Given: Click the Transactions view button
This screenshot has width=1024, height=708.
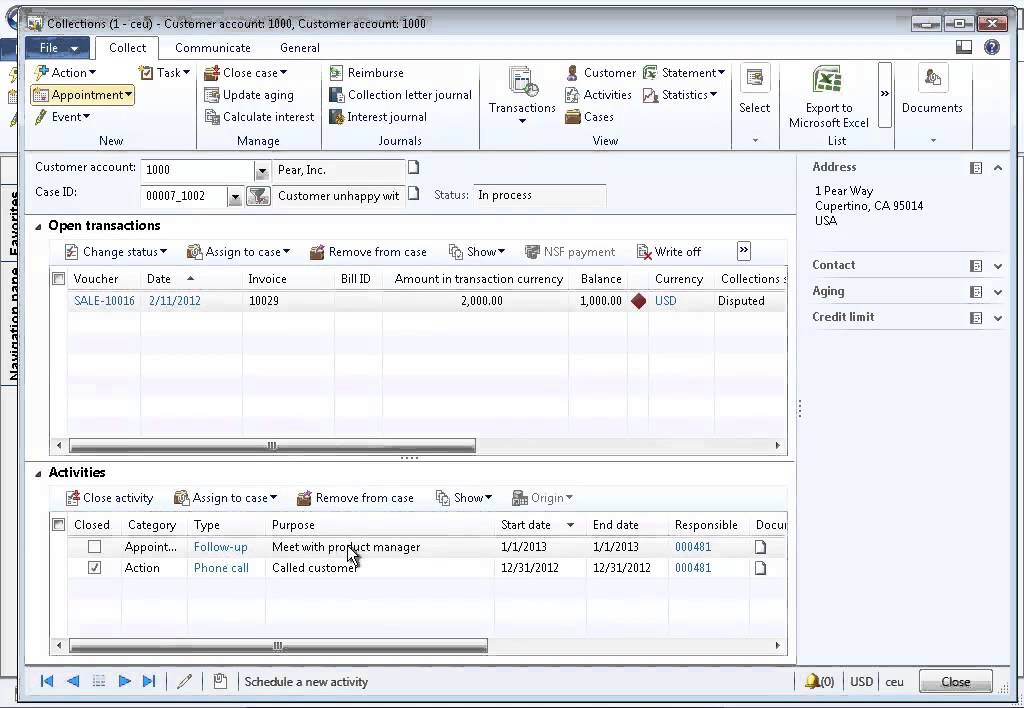Looking at the screenshot, I should point(522,94).
